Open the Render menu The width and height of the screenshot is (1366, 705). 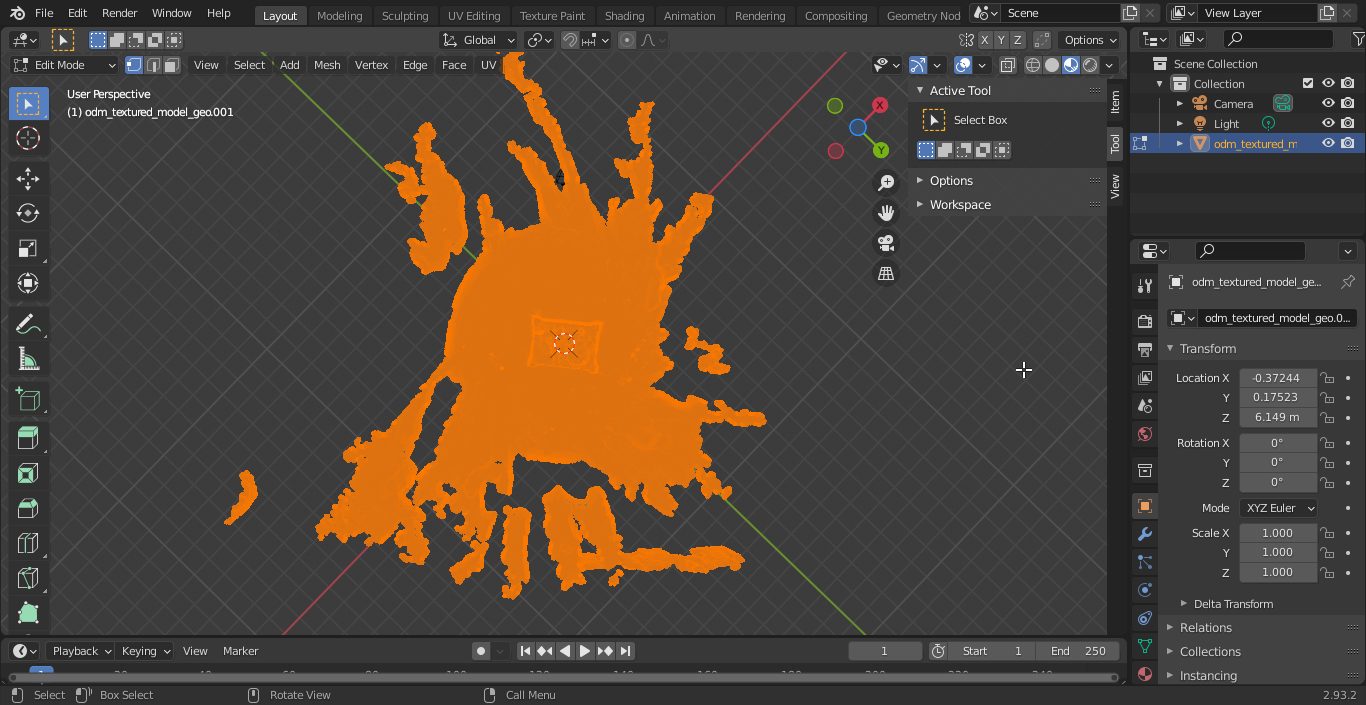click(x=120, y=14)
